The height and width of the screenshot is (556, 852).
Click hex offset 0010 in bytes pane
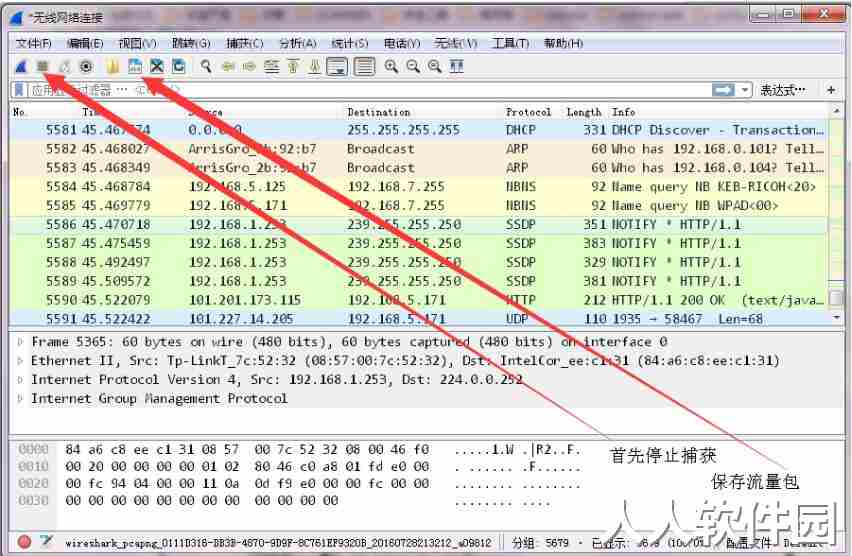click(x=33, y=466)
